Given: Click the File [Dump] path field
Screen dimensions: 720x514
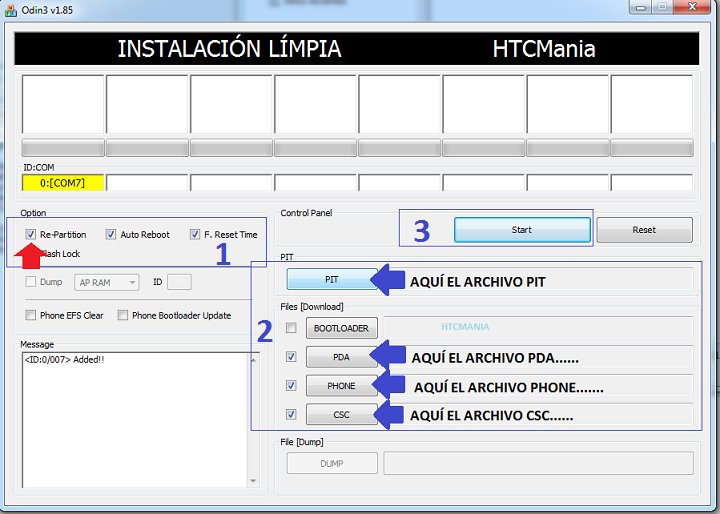Looking at the screenshot, I should coord(538,463).
